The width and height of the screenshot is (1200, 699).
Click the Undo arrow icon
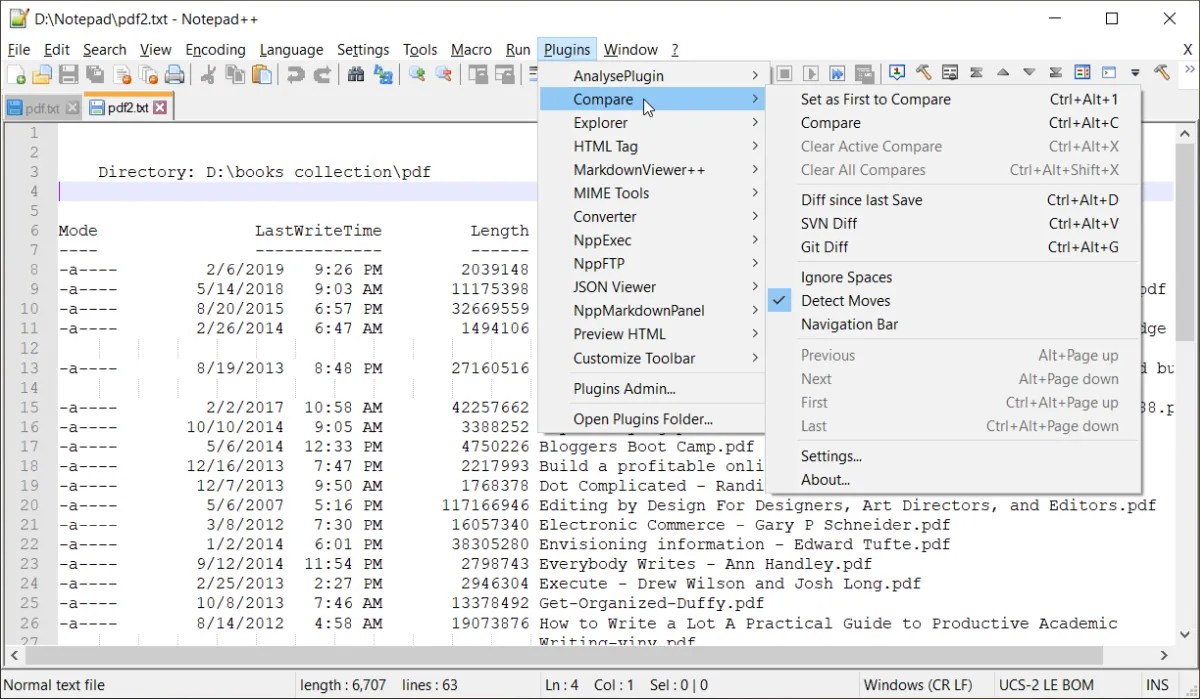pos(295,73)
